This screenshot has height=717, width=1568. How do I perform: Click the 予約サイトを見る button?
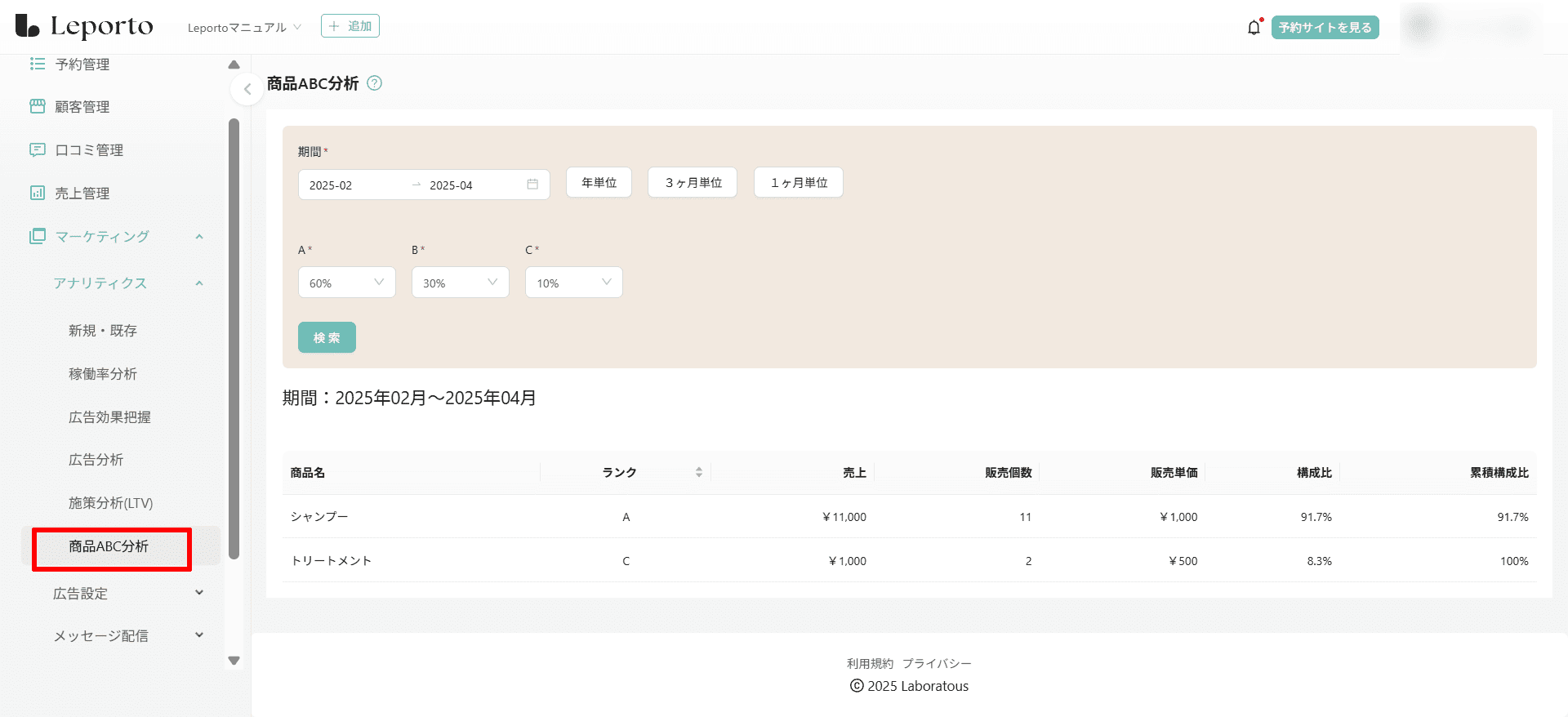(x=1325, y=28)
